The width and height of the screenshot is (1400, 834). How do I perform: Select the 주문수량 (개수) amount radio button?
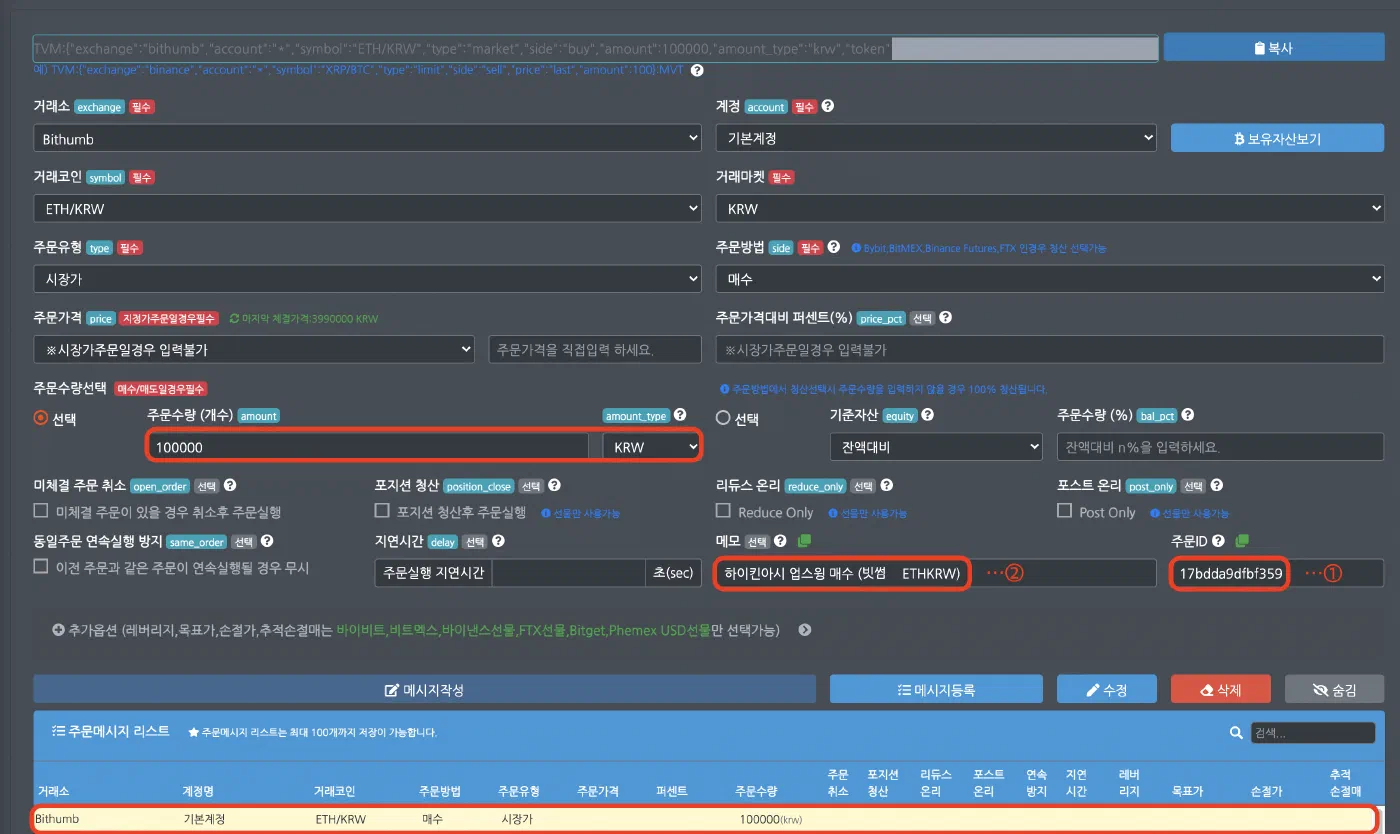[41, 419]
